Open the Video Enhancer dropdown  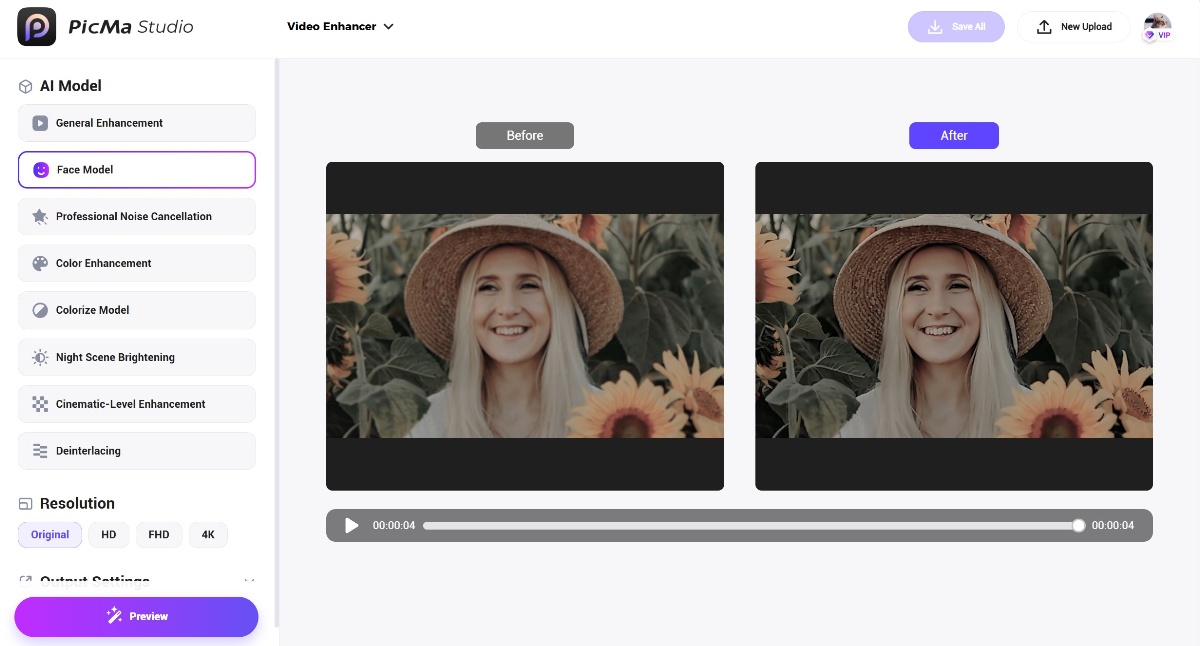pyautogui.click(x=340, y=27)
